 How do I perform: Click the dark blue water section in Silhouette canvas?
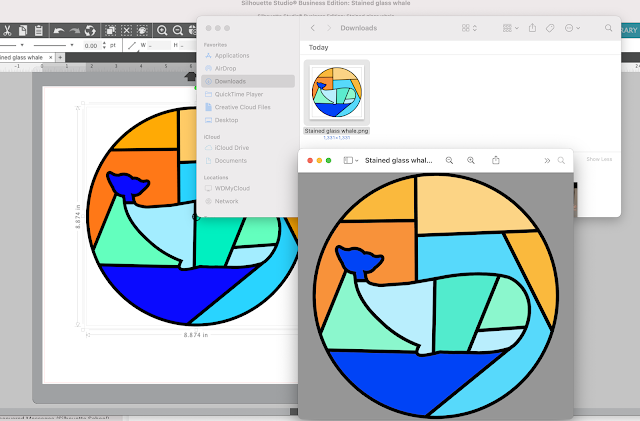[x=176, y=291]
